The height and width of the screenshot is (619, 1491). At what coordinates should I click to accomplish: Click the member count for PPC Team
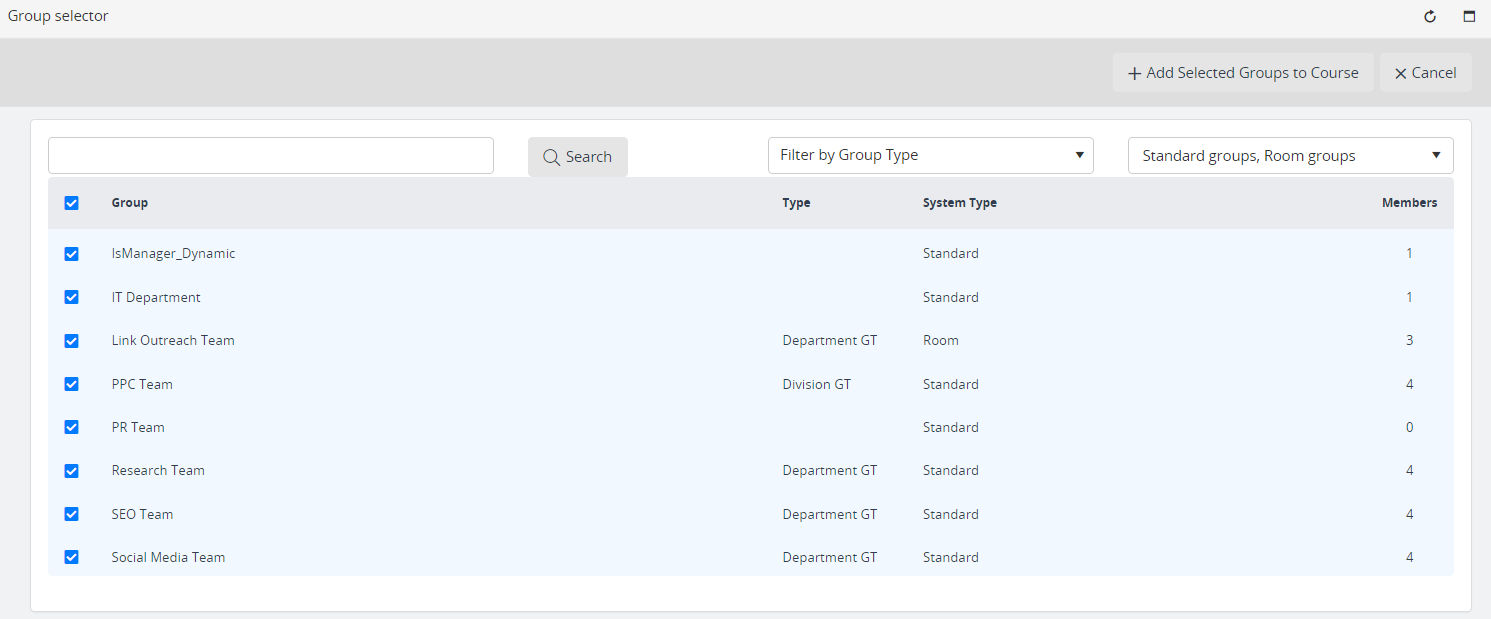click(1410, 384)
